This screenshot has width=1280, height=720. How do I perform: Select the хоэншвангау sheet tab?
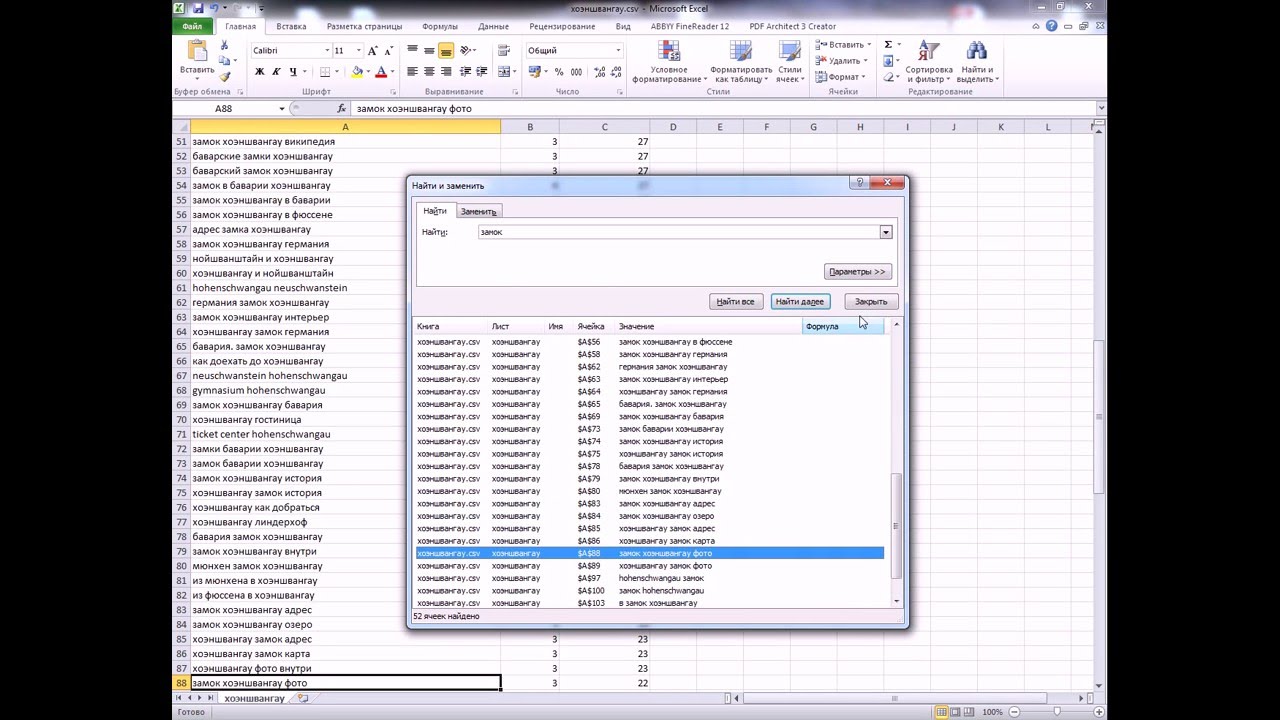coord(254,698)
